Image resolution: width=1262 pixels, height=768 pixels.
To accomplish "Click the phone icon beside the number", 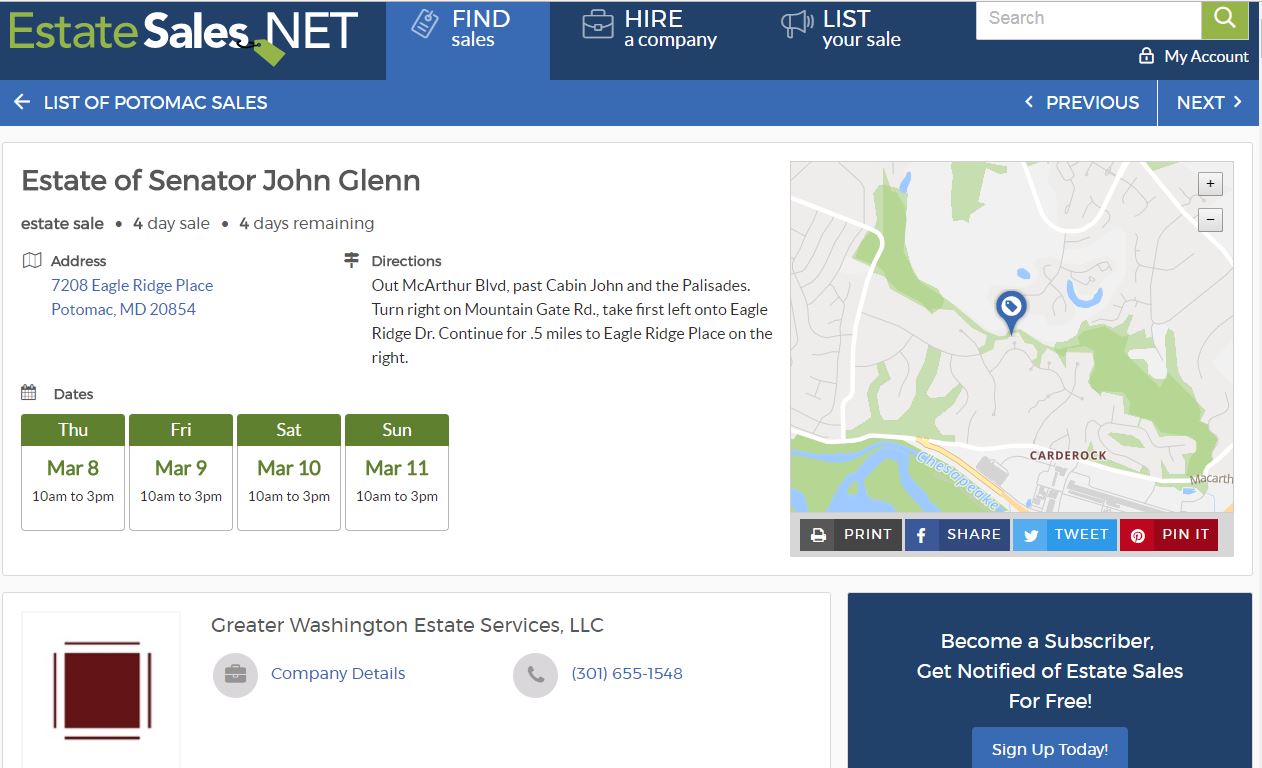I will [536, 674].
